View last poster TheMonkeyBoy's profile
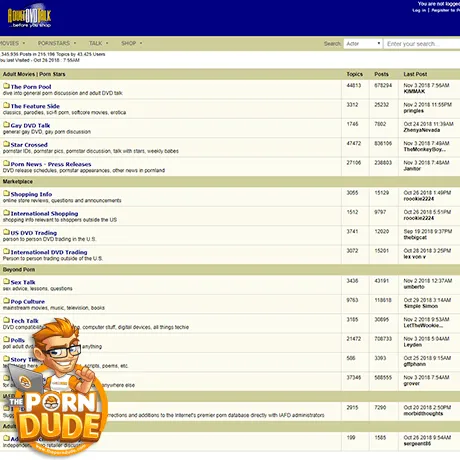The image size is (460, 460). (425, 149)
